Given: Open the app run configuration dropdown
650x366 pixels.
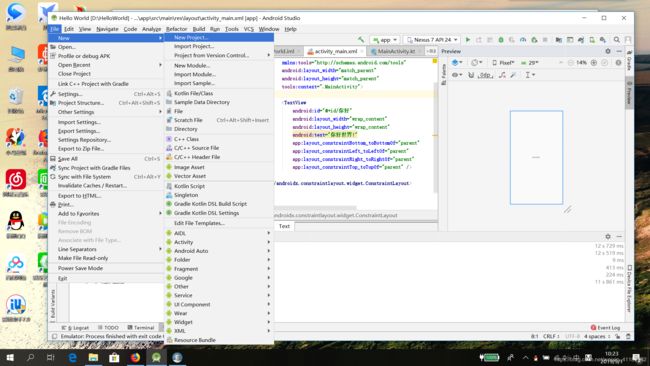Looking at the screenshot, I should click(385, 40).
